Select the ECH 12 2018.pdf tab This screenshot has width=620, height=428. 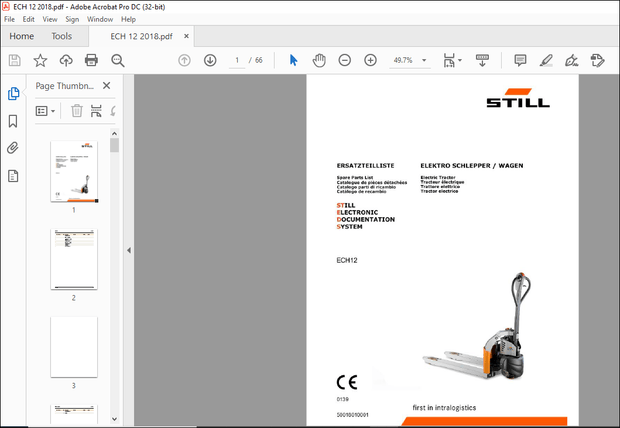(141, 36)
